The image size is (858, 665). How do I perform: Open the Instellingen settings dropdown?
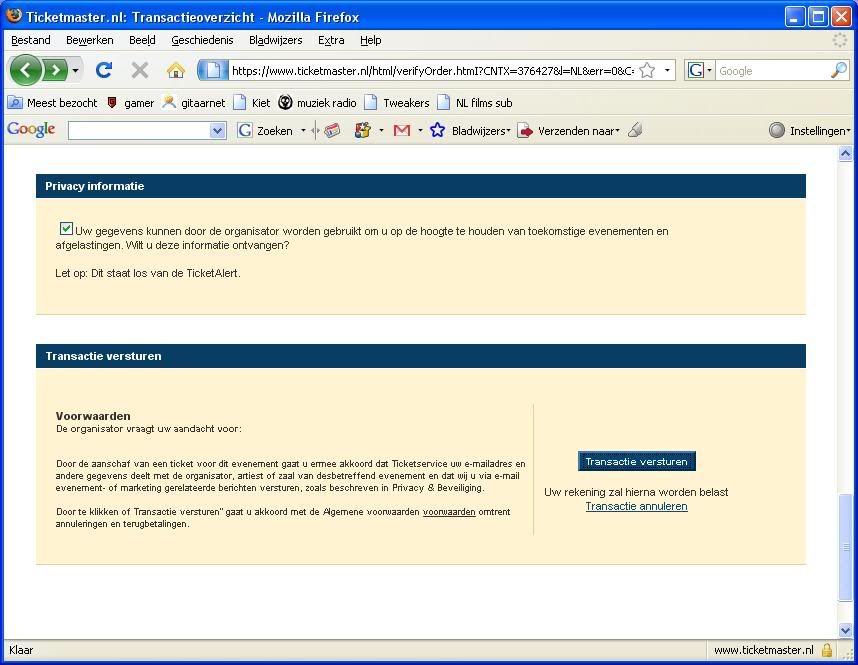tap(810, 131)
